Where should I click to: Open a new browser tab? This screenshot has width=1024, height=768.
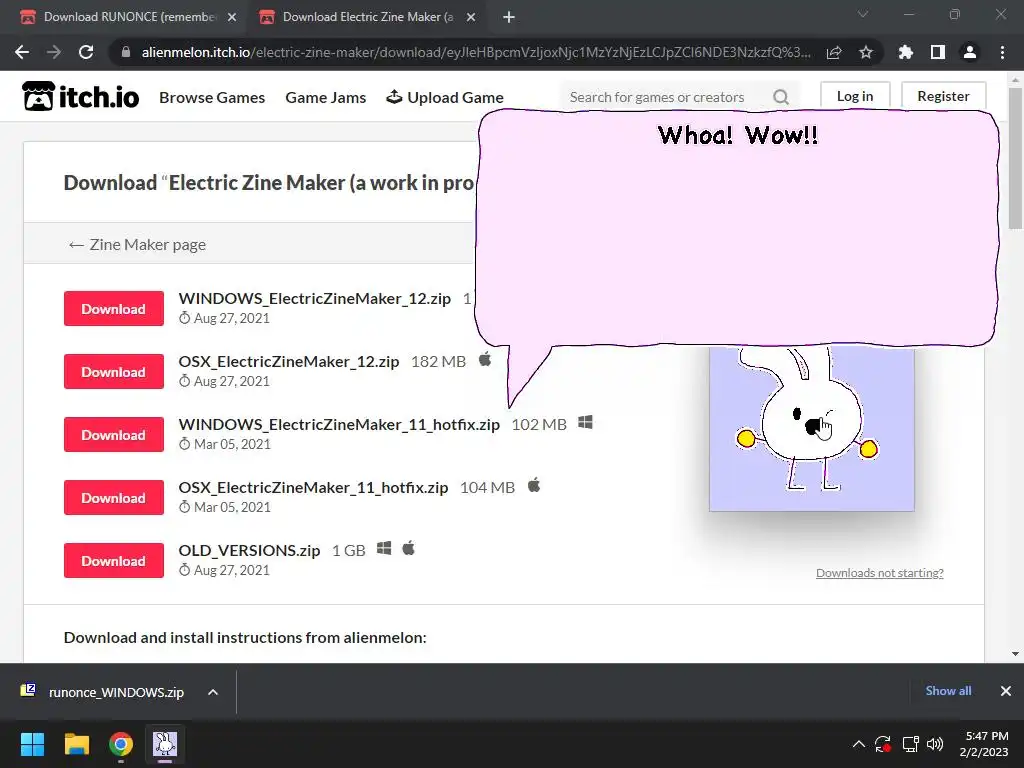coord(509,17)
